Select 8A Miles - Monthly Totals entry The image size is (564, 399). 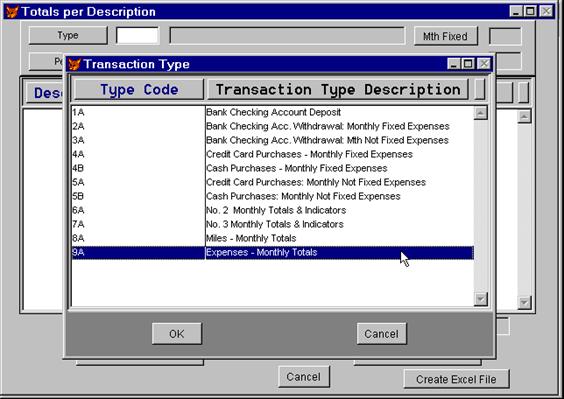point(273,238)
